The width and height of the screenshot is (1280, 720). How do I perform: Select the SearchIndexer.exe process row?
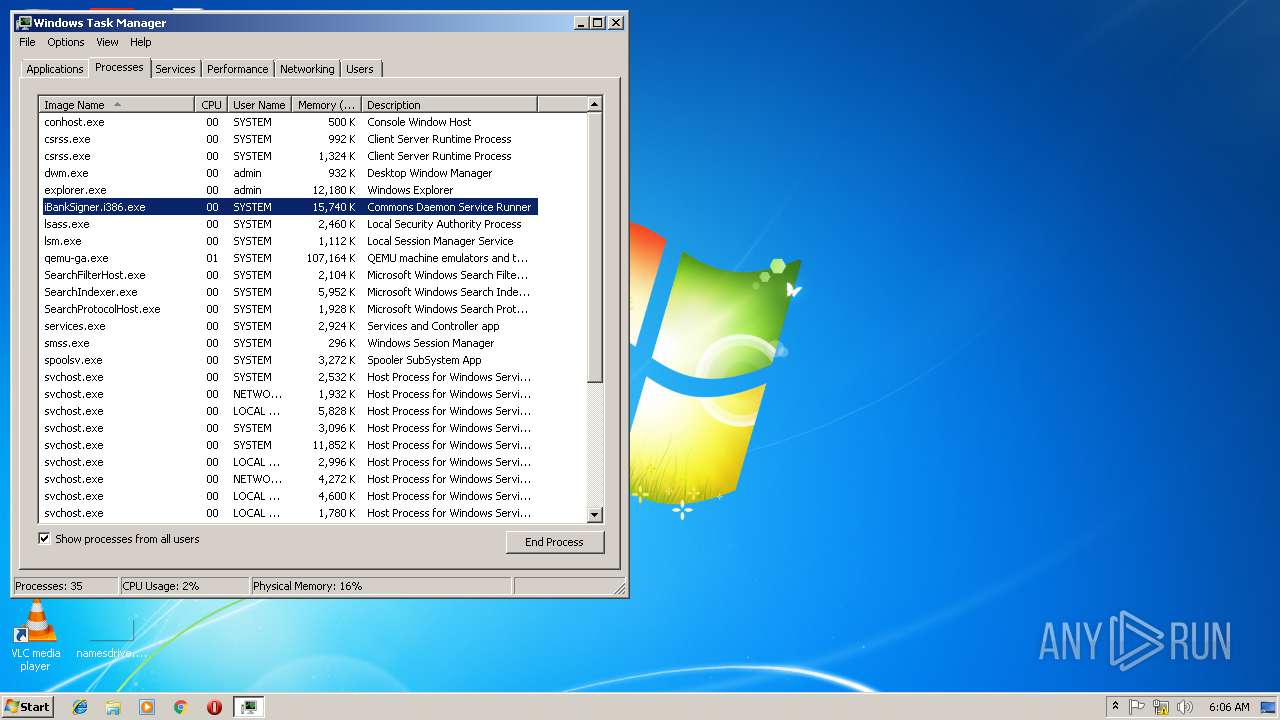289,292
